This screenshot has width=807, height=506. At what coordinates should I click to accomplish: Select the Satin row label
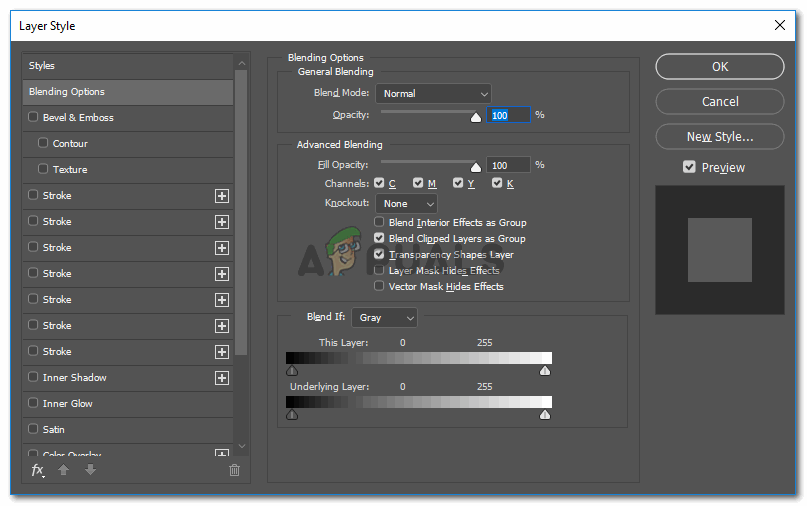coord(54,429)
